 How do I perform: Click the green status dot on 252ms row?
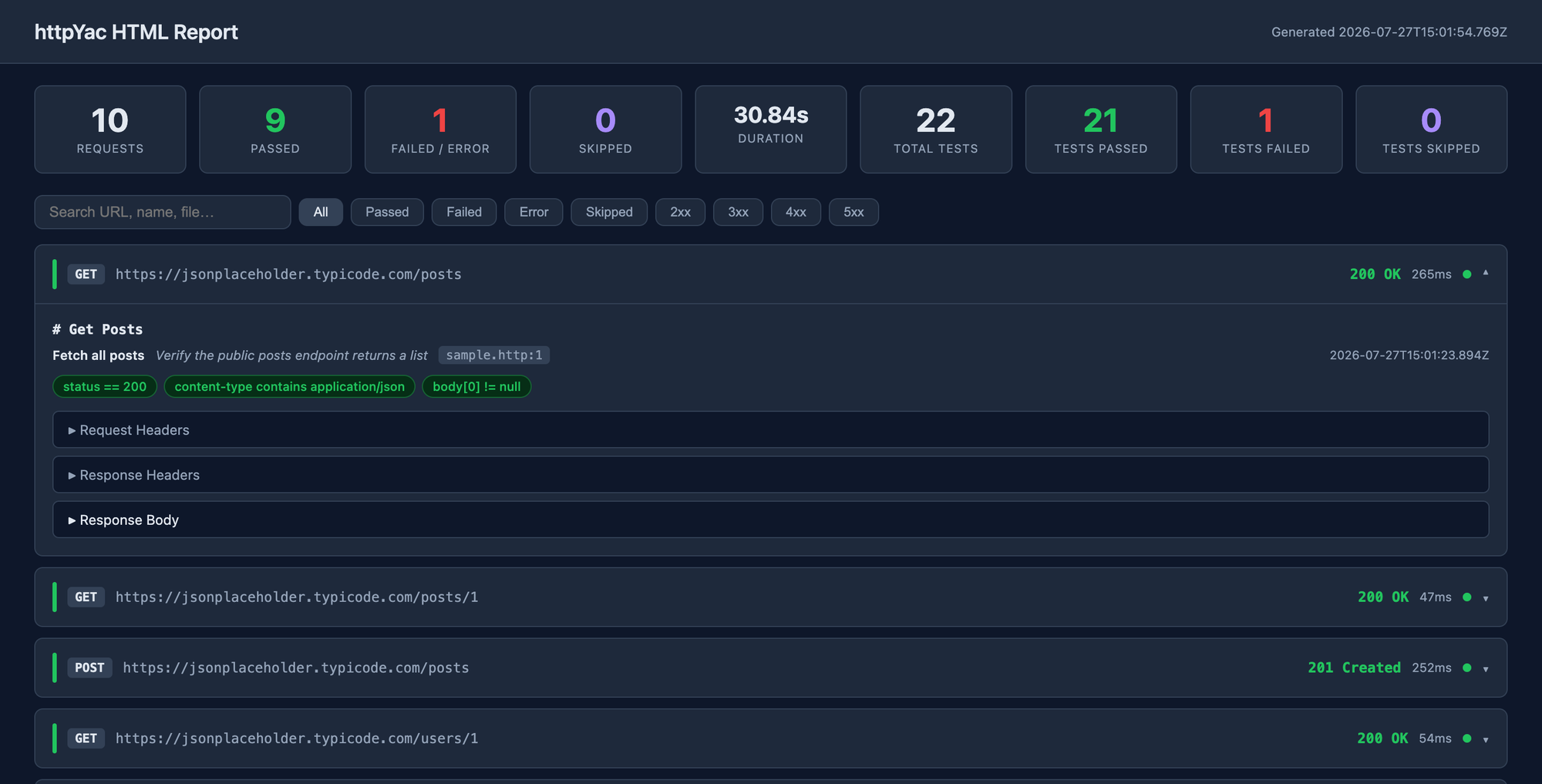(x=1467, y=668)
